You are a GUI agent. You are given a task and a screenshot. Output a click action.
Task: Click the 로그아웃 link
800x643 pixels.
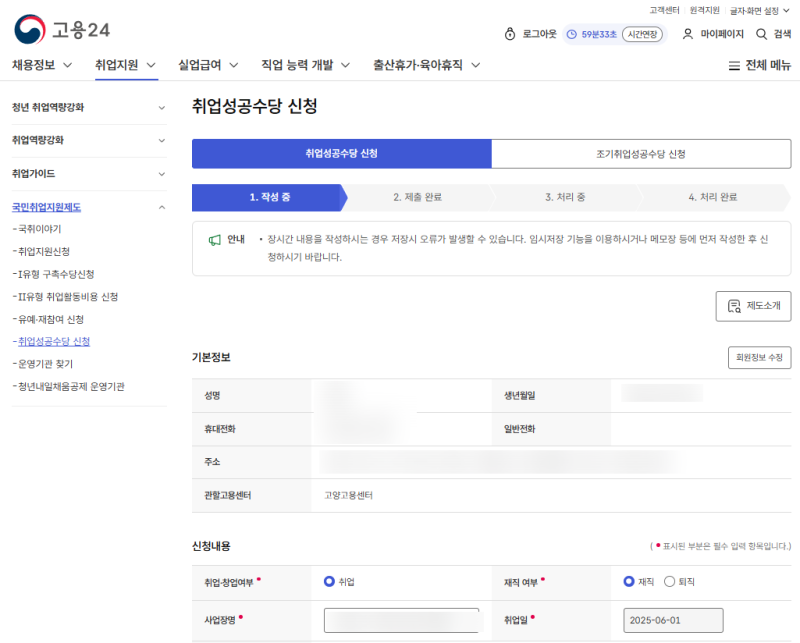[539, 34]
